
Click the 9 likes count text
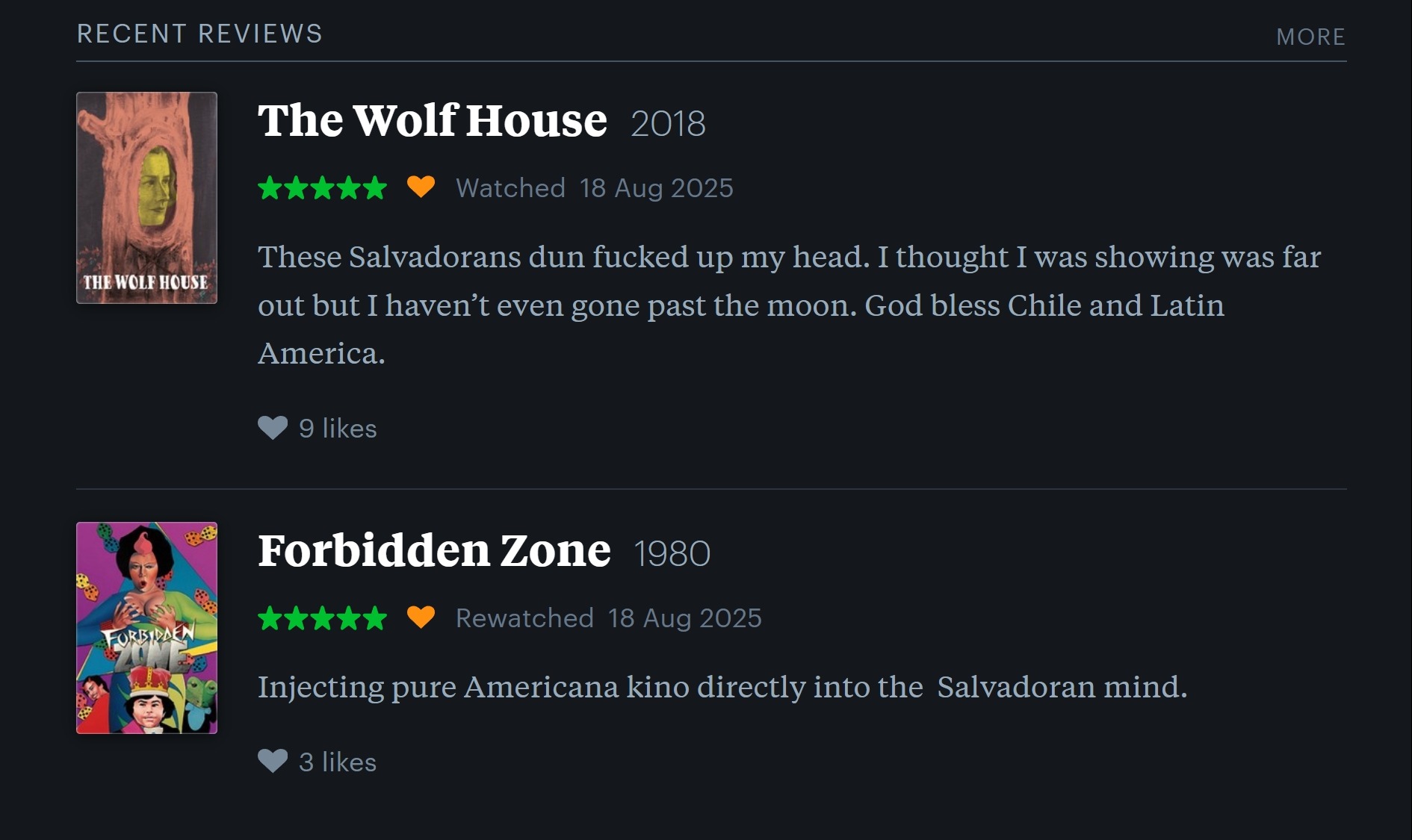click(338, 429)
